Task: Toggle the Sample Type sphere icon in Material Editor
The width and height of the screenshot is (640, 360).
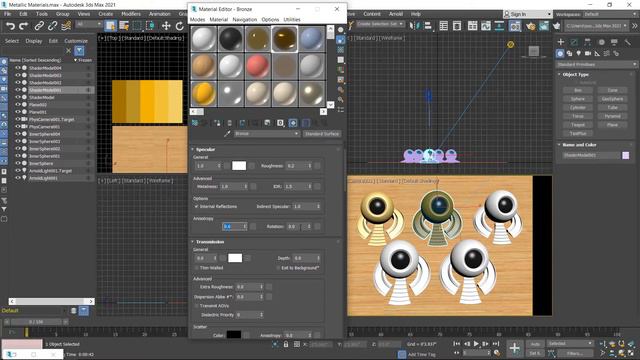Action: [341, 30]
